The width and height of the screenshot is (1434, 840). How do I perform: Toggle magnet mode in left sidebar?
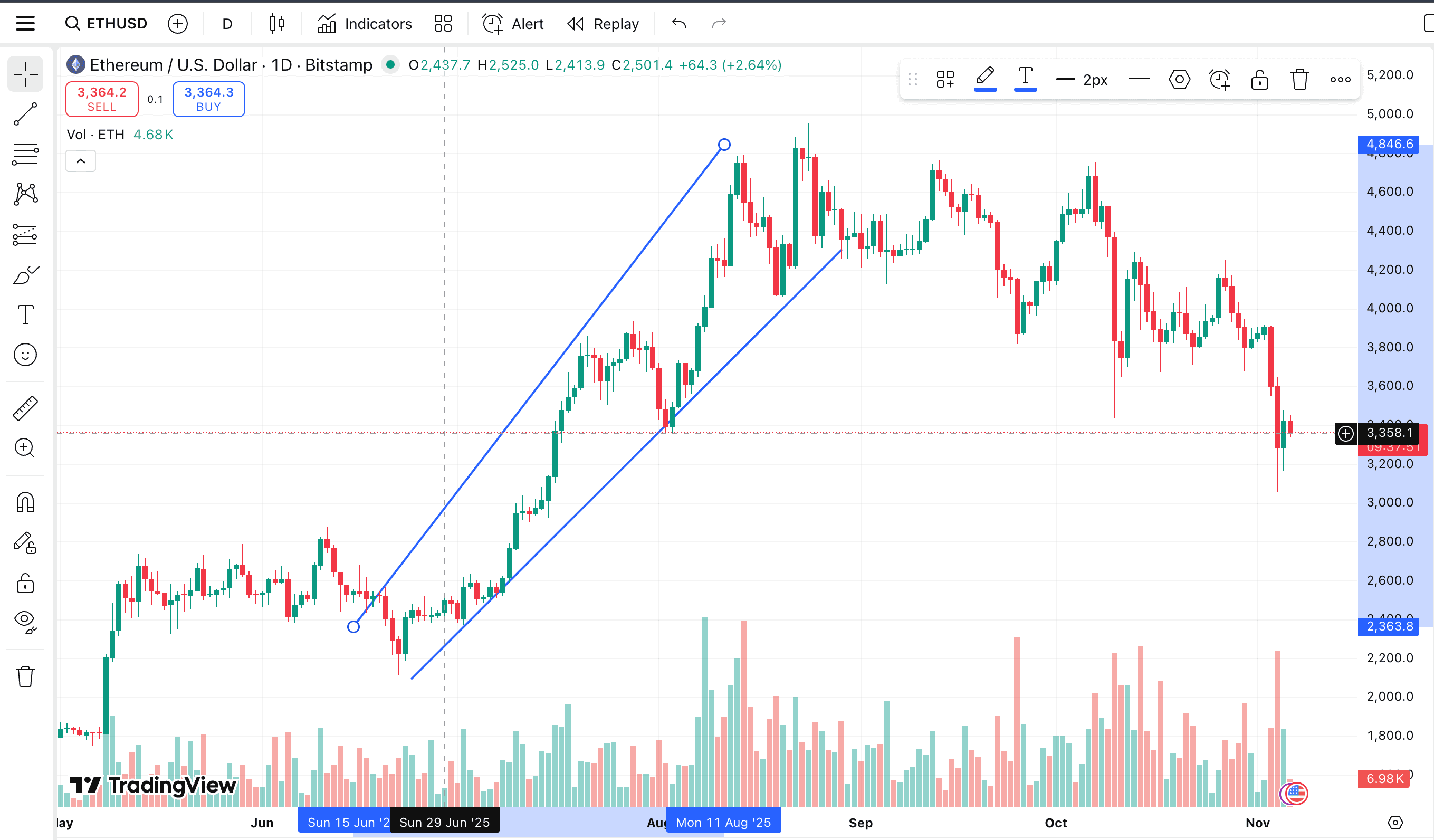pos(25,502)
